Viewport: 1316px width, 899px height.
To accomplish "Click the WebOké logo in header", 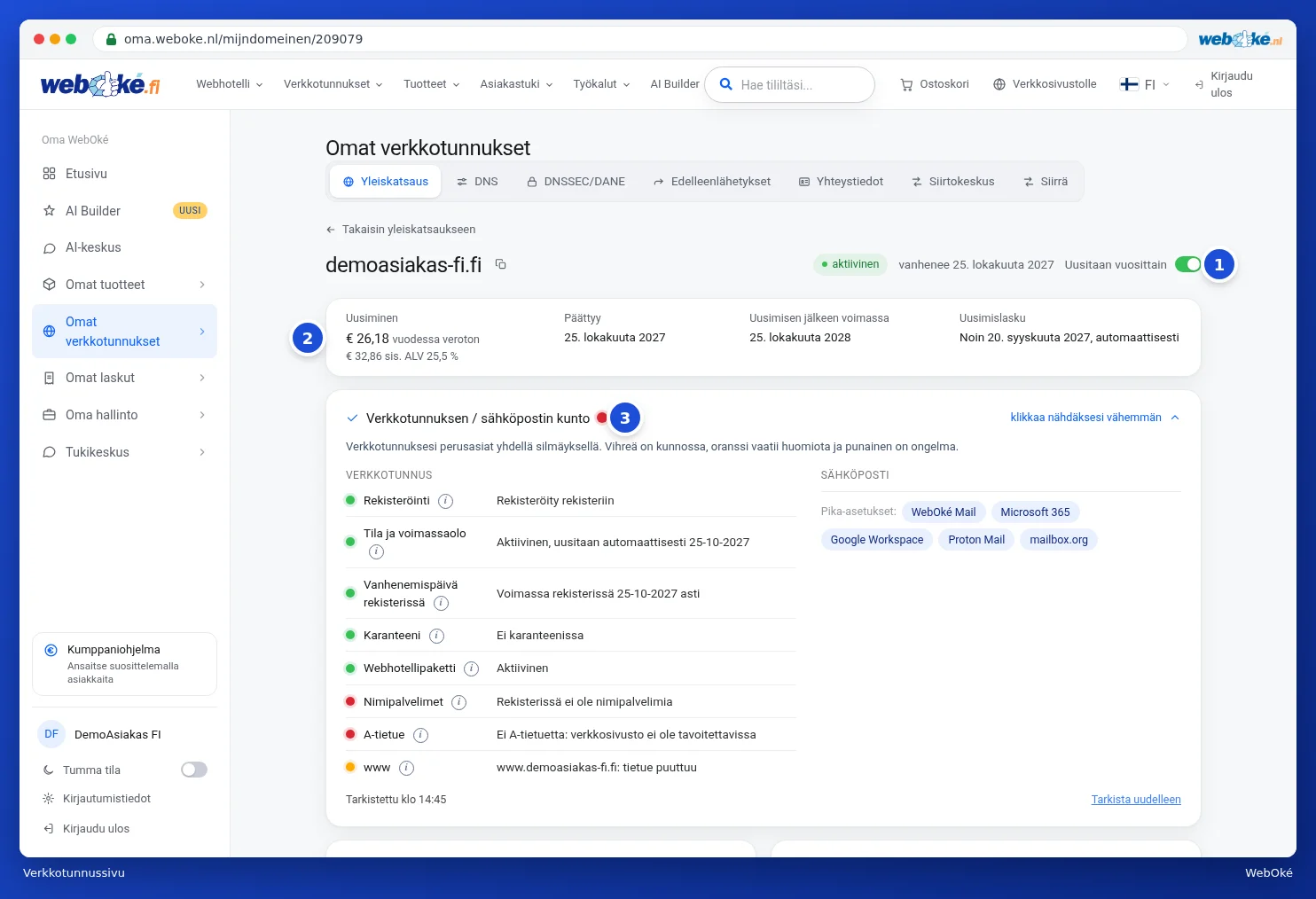I will pos(100,84).
